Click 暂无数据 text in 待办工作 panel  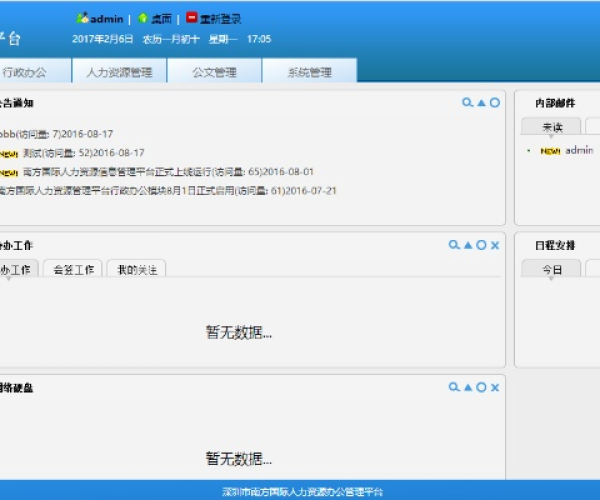[x=239, y=332]
